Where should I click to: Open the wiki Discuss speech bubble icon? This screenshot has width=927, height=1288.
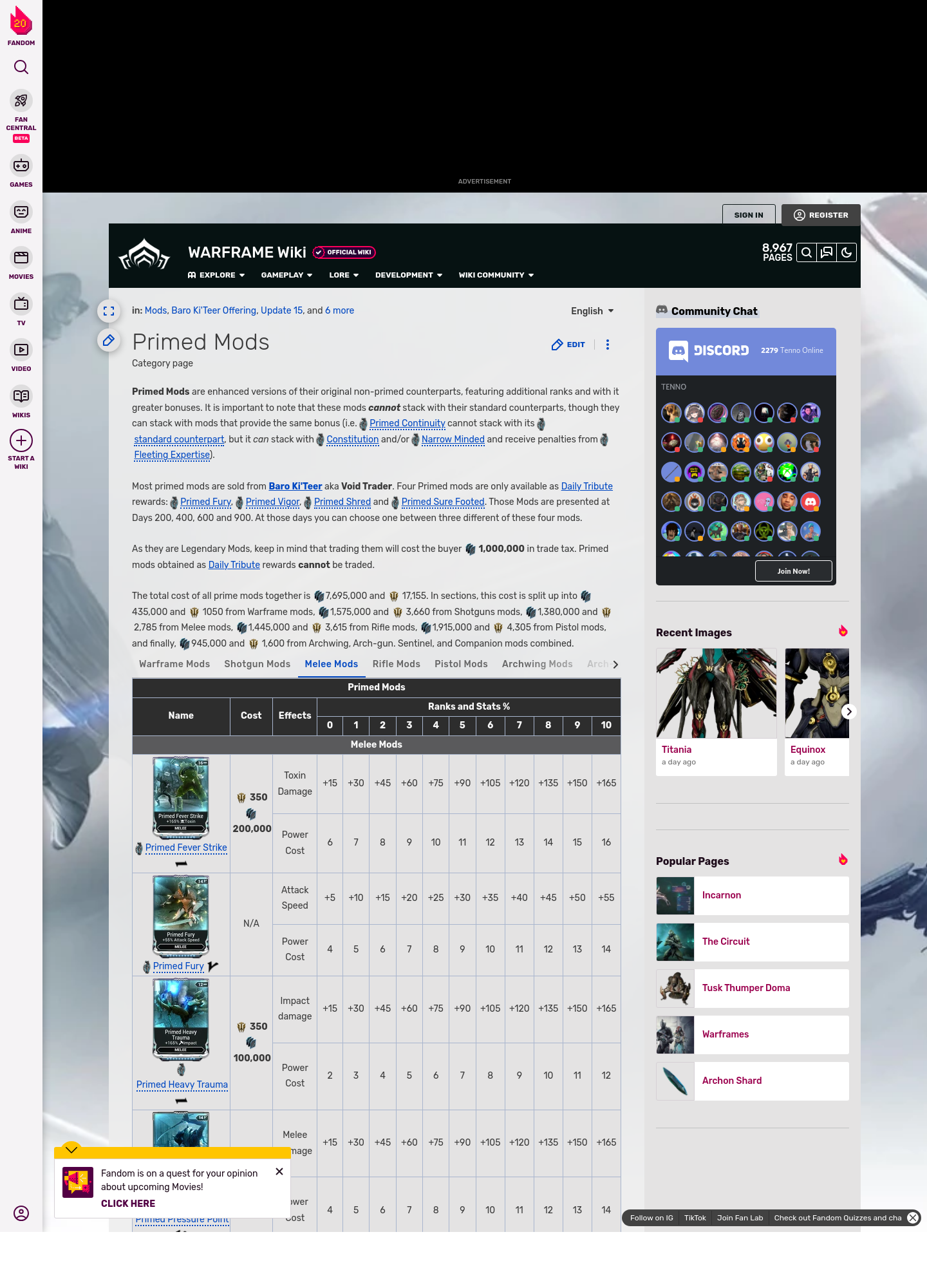pyautogui.click(x=827, y=252)
